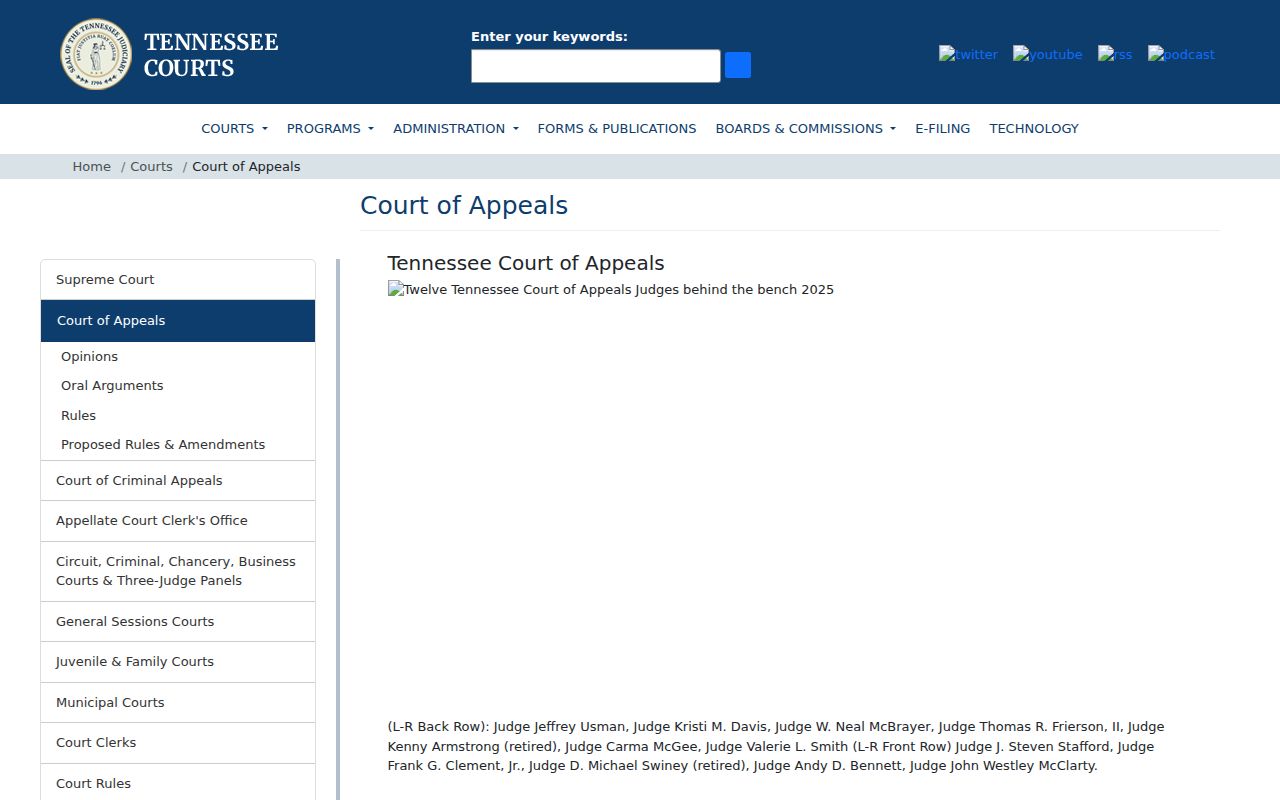Expand the Programs dropdown menu

click(x=330, y=128)
